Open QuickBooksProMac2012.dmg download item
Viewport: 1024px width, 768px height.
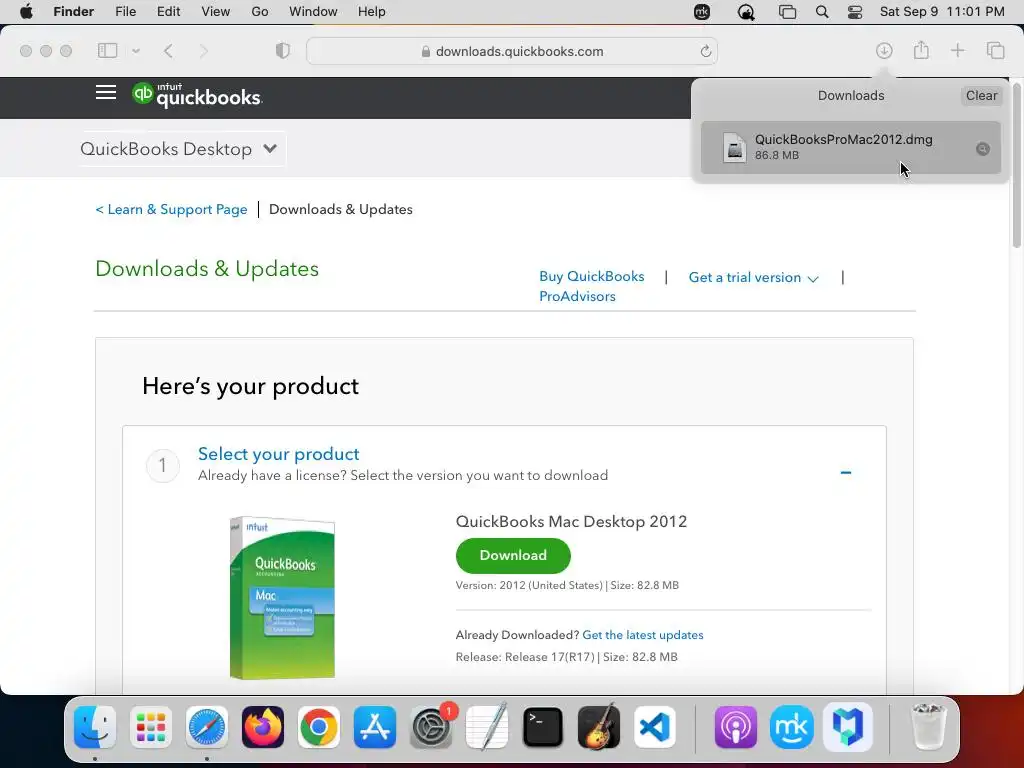[x=850, y=147]
